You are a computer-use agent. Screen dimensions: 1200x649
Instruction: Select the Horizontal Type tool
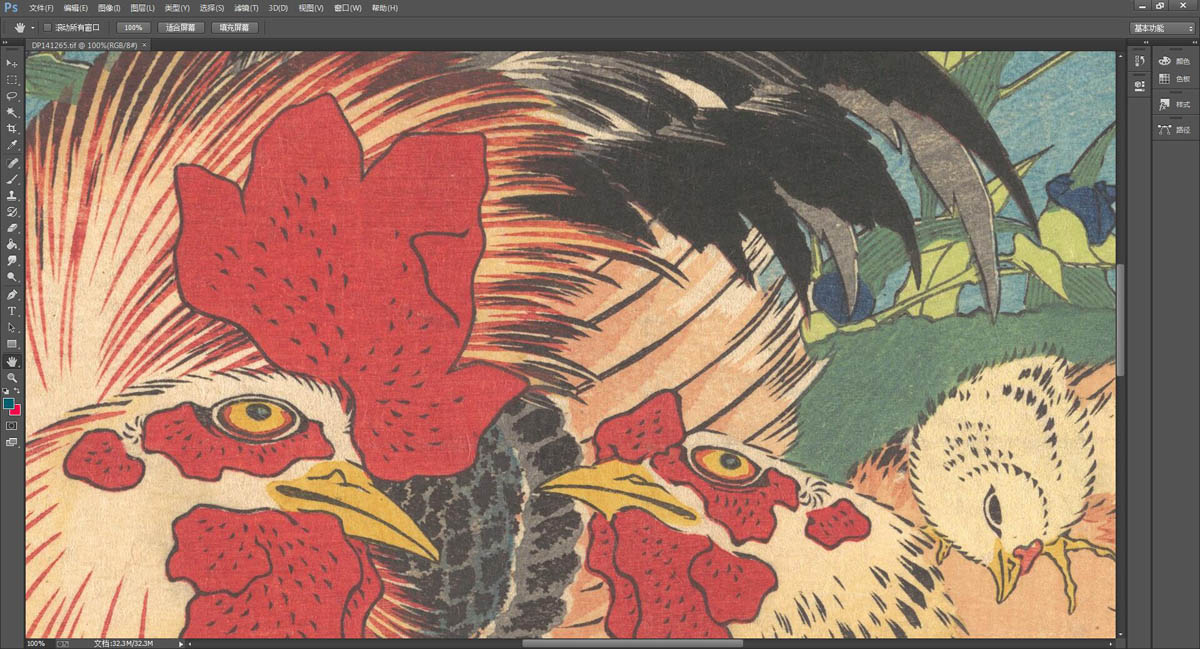[x=12, y=311]
